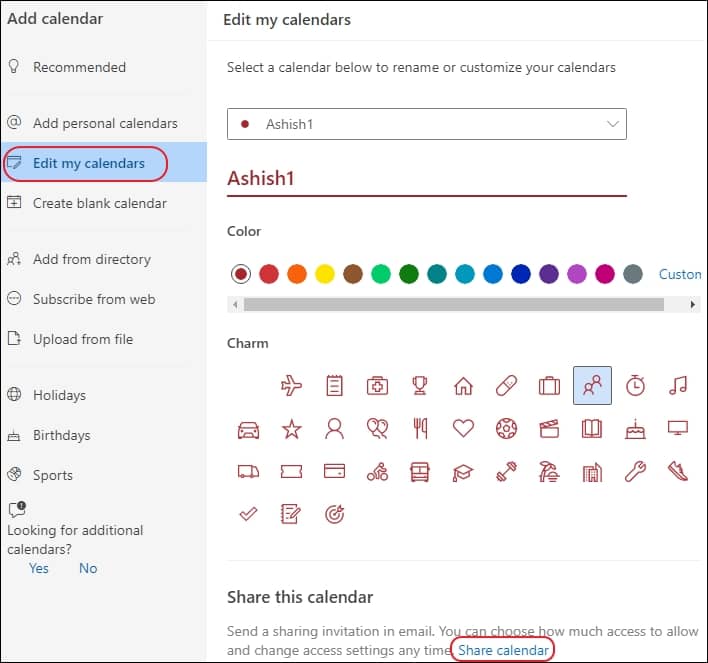Choose the orange color swatch
The height and width of the screenshot is (663, 708).
tap(297, 274)
